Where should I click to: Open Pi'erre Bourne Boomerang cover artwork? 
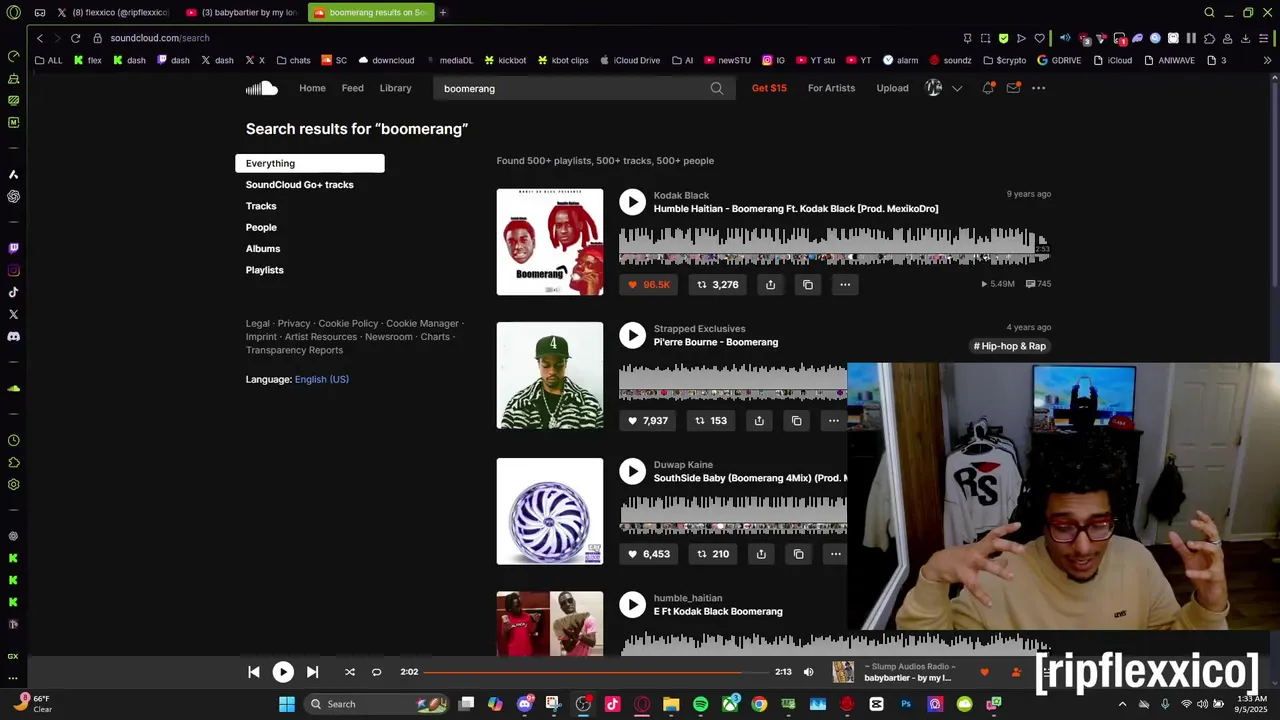point(550,375)
